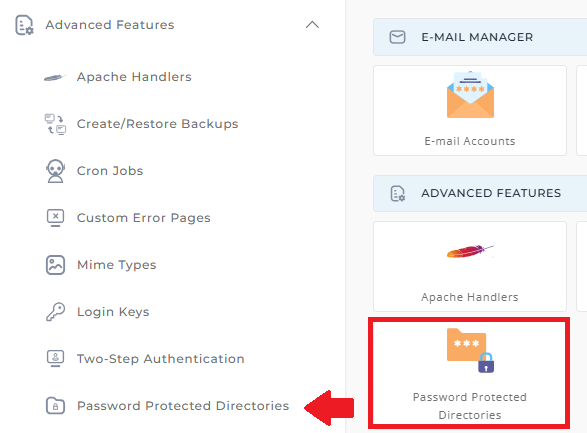The image size is (587, 433).
Task: Click the Create/Restore Backups icon
Action: click(x=55, y=124)
